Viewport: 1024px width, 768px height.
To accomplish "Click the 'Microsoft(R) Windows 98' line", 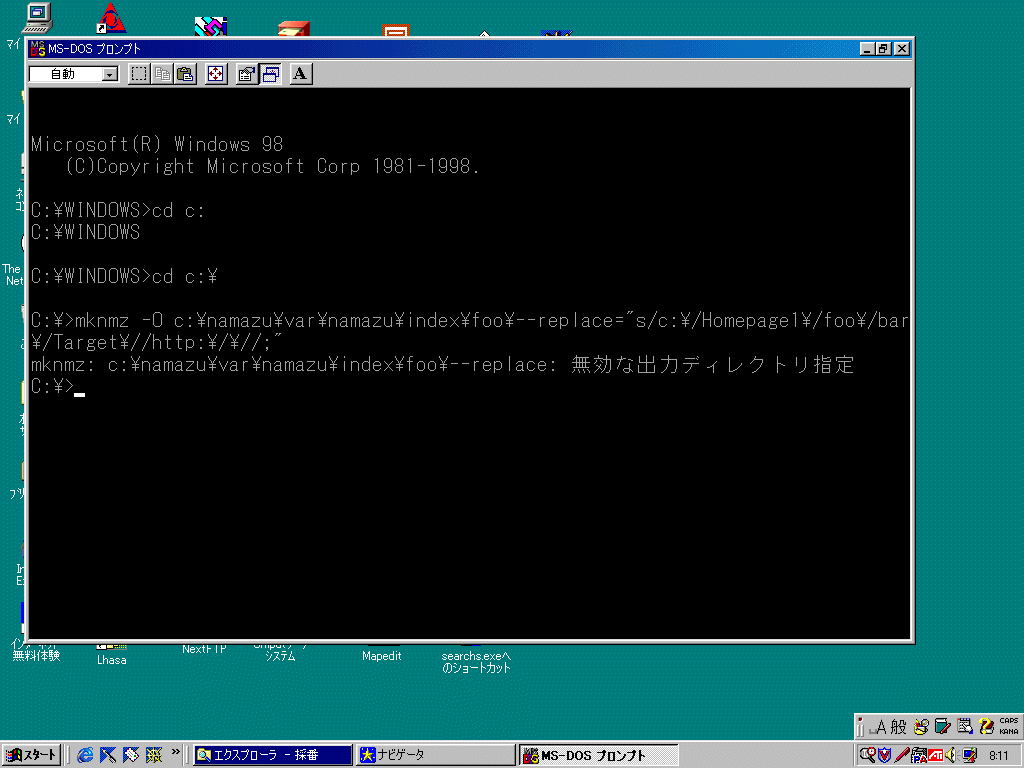I will click(x=157, y=144).
